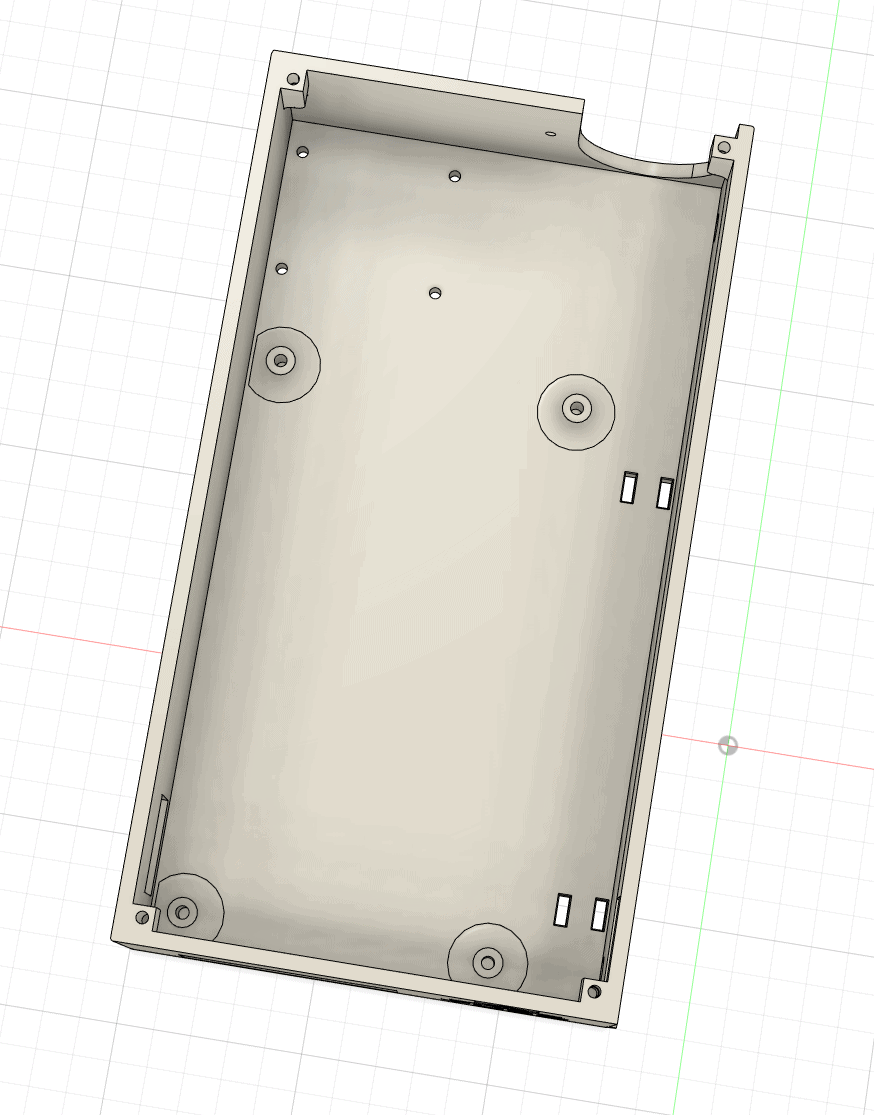Click the bottom-right corner screw hole on rim
This screenshot has width=874, height=1115.
click(x=594, y=992)
